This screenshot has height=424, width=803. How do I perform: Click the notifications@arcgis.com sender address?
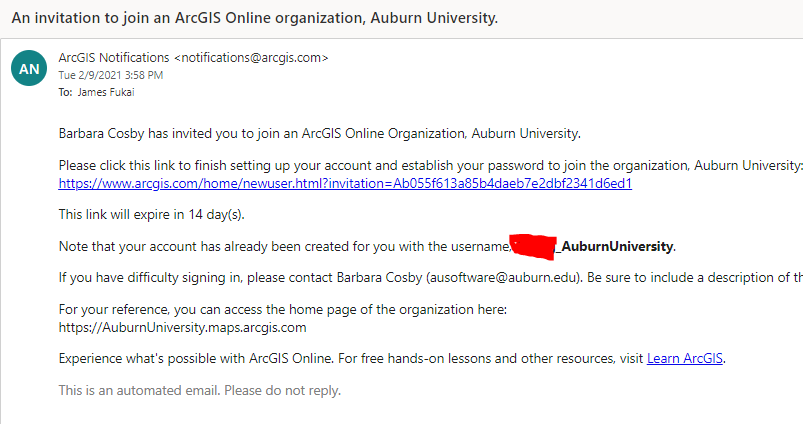pos(251,58)
